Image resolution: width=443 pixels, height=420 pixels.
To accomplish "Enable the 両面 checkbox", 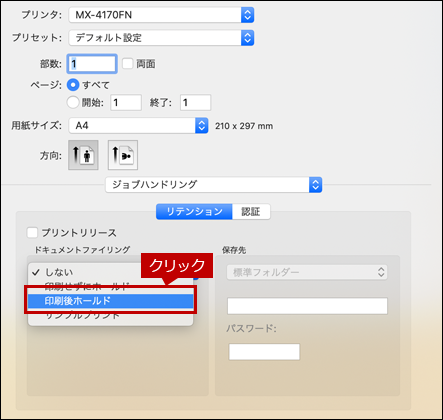I will 127,63.
